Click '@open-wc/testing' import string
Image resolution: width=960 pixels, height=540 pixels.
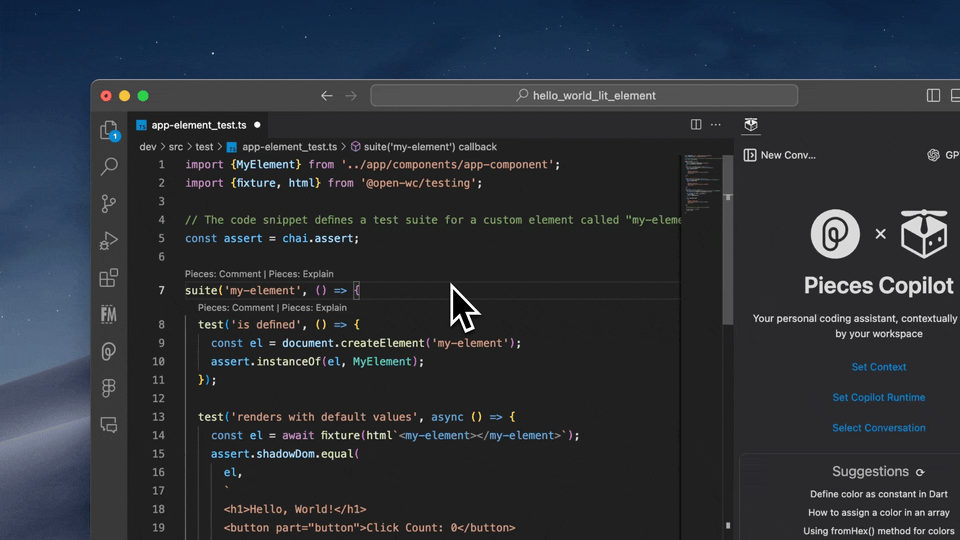[x=419, y=183]
